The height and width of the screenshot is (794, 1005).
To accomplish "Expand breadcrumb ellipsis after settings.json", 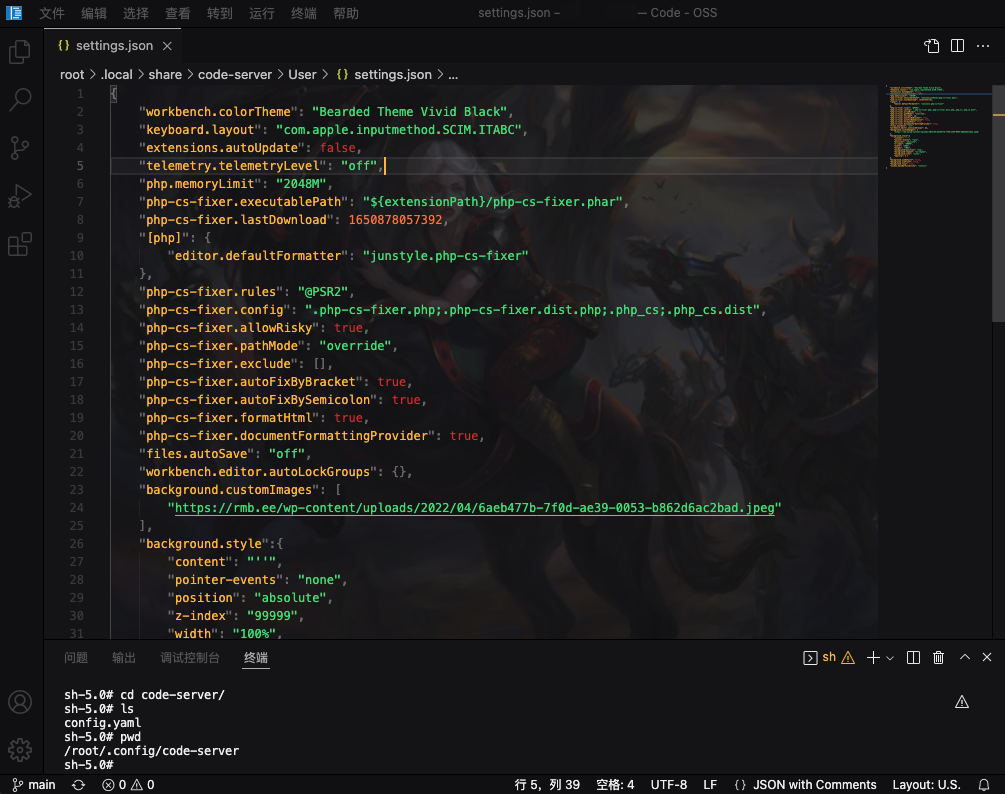I will (452, 74).
